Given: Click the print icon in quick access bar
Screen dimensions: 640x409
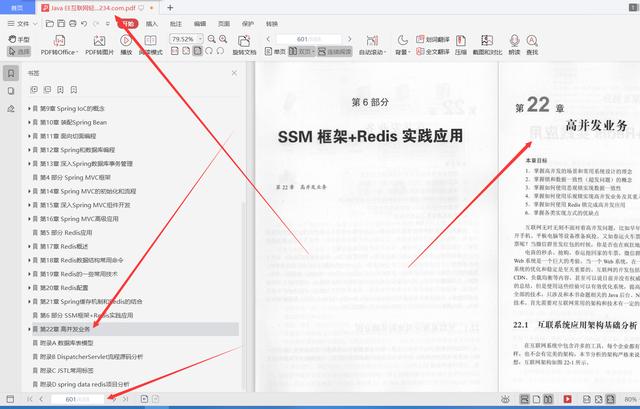Looking at the screenshot, I should (x=73, y=24).
